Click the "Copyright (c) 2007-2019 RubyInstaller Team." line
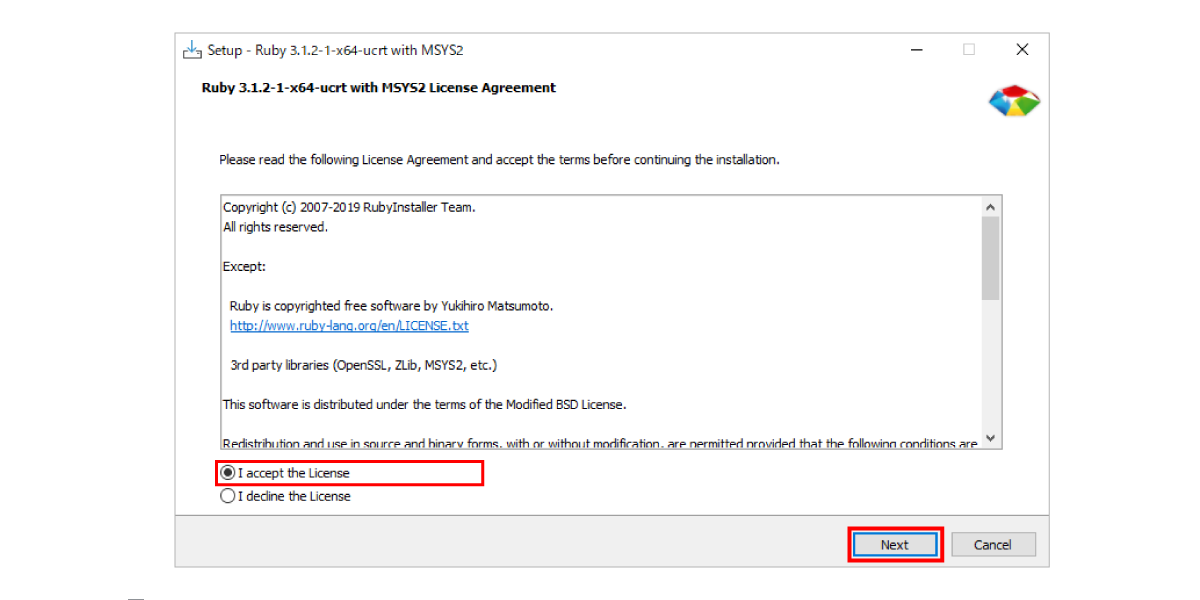Viewport: 1200px width, 600px height. pyautogui.click(x=349, y=208)
